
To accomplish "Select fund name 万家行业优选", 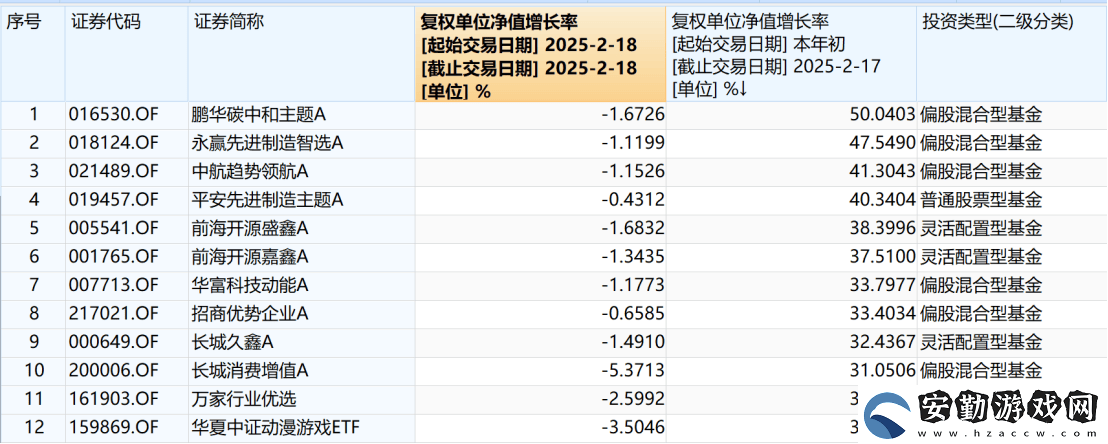I will tap(244, 399).
